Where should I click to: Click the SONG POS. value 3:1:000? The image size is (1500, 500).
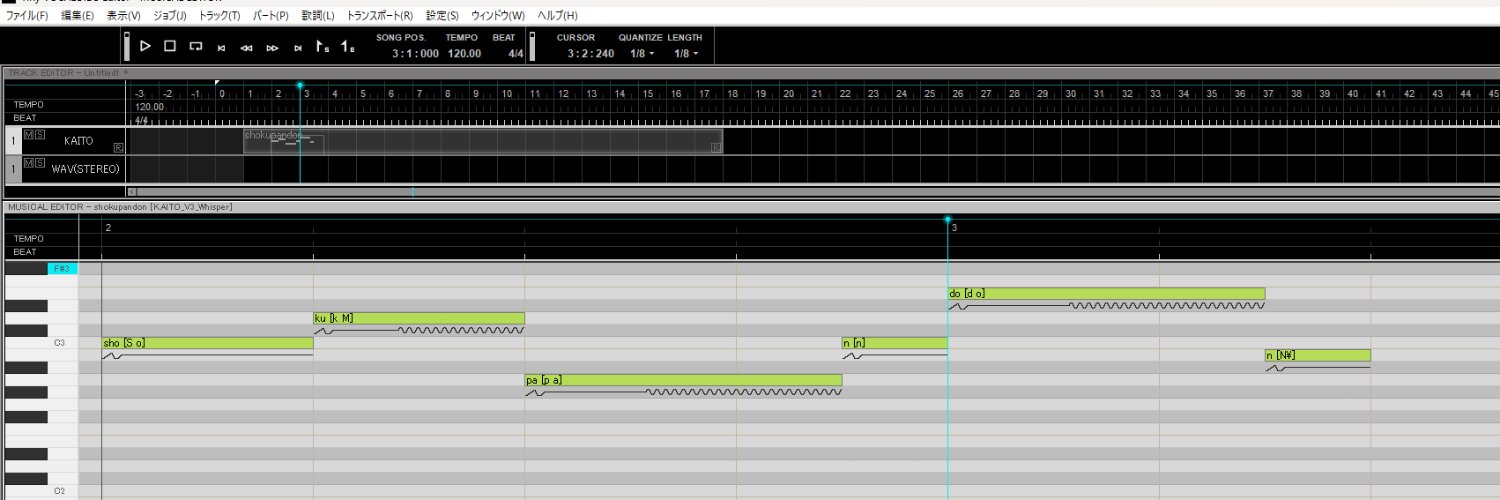[x=415, y=54]
